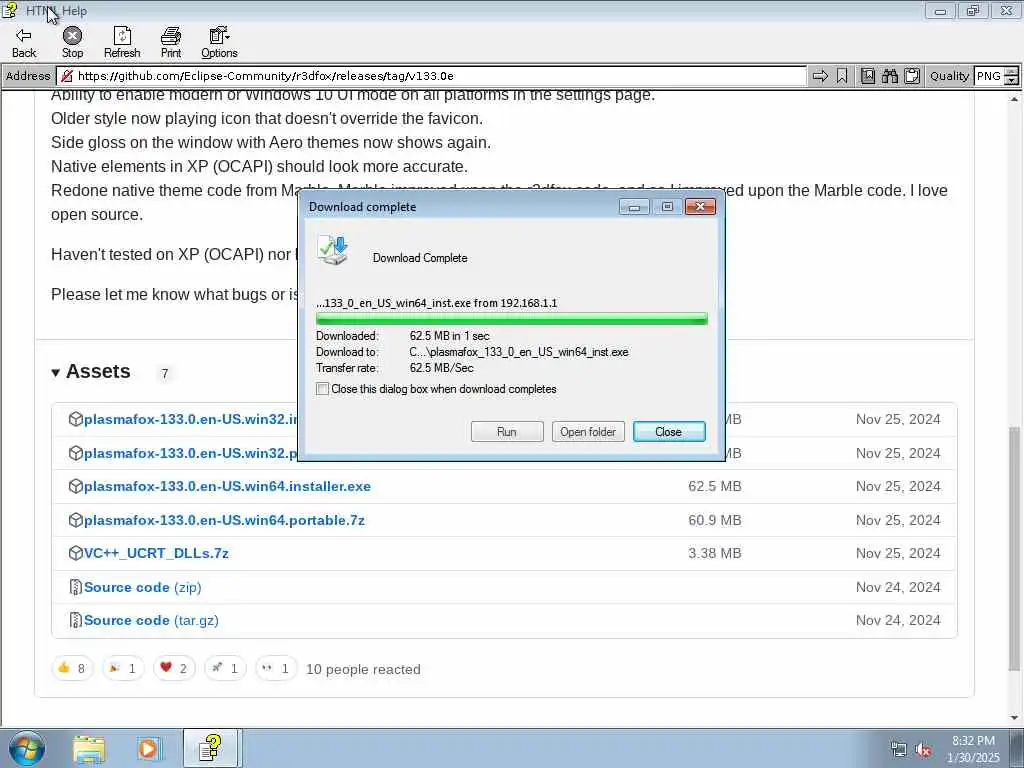Click the clipboard paste icon
The height and width of the screenshot is (768, 1024).
point(912,76)
